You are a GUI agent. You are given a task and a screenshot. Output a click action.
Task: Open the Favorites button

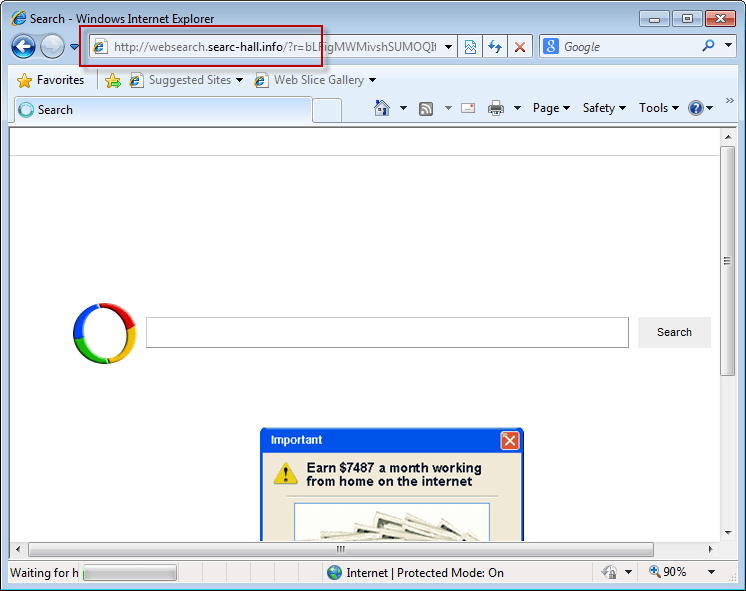click(x=51, y=80)
